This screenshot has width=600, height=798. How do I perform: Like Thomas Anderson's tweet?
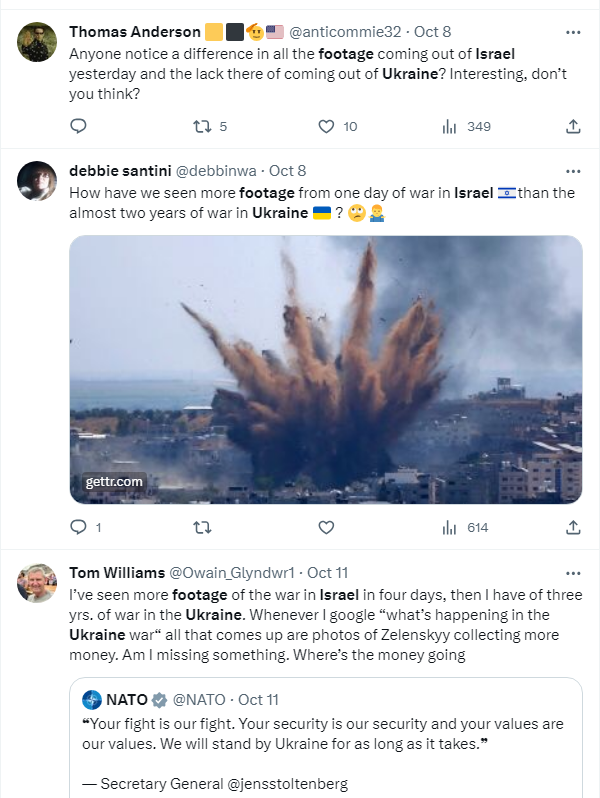[326, 126]
